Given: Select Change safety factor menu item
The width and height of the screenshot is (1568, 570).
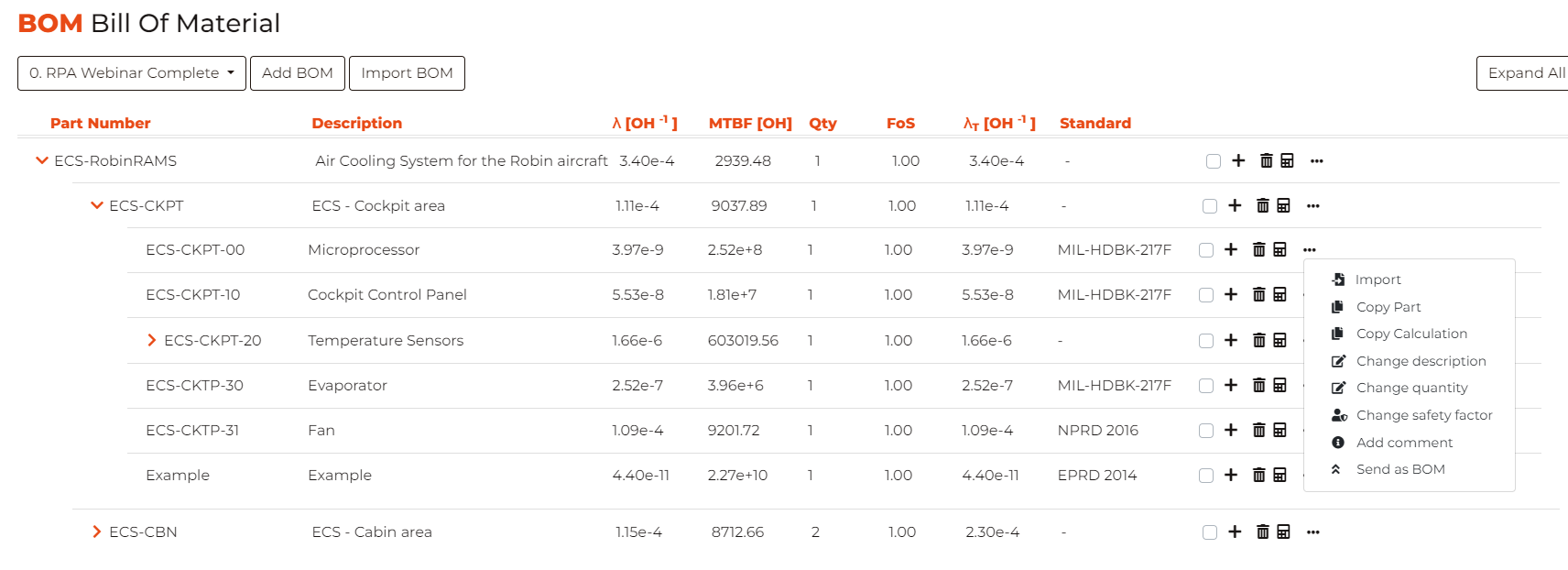Looking at the screenshot, I should [1423, 416].
